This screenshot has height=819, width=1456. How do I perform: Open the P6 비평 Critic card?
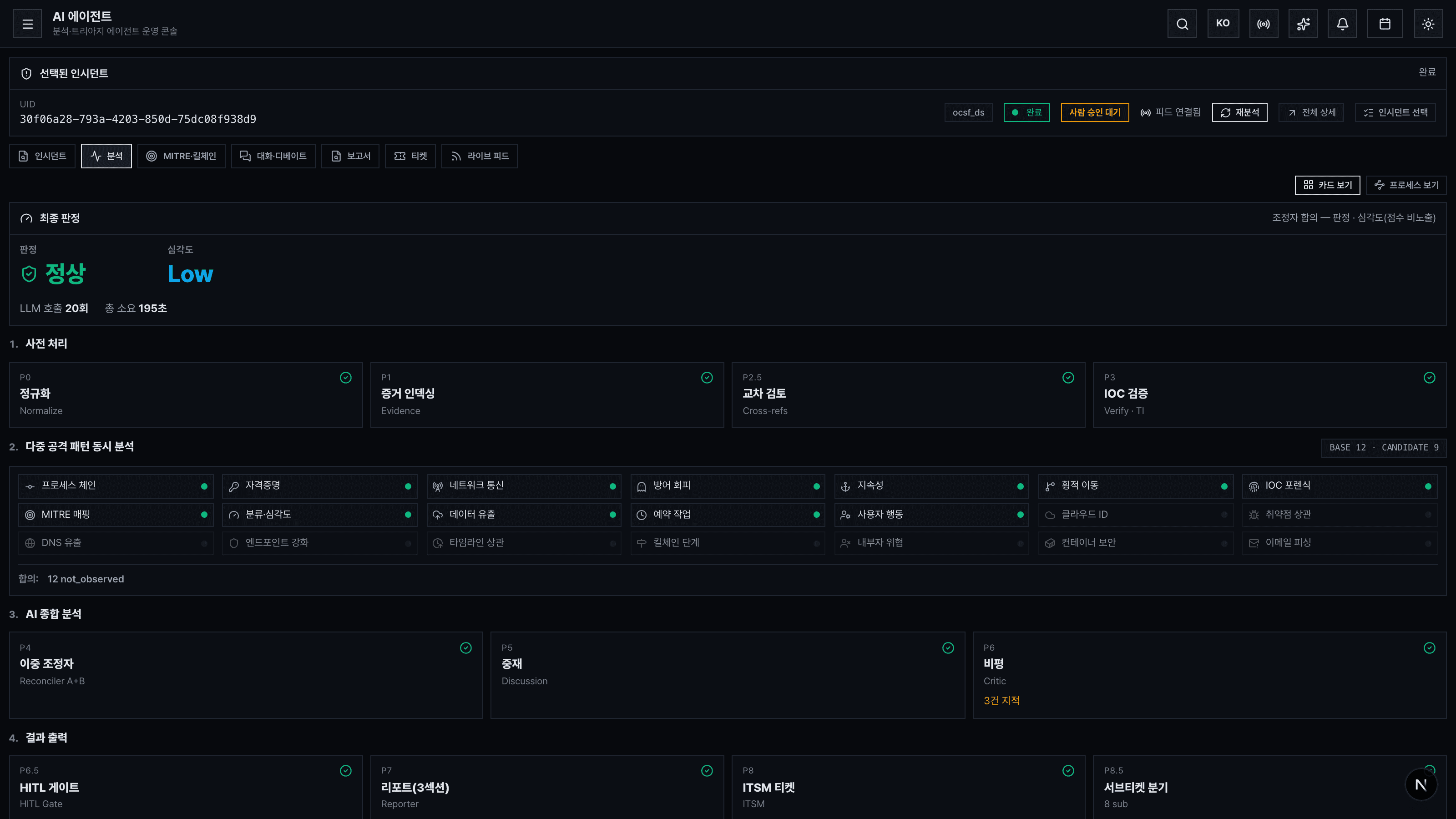pos(1209,675)
